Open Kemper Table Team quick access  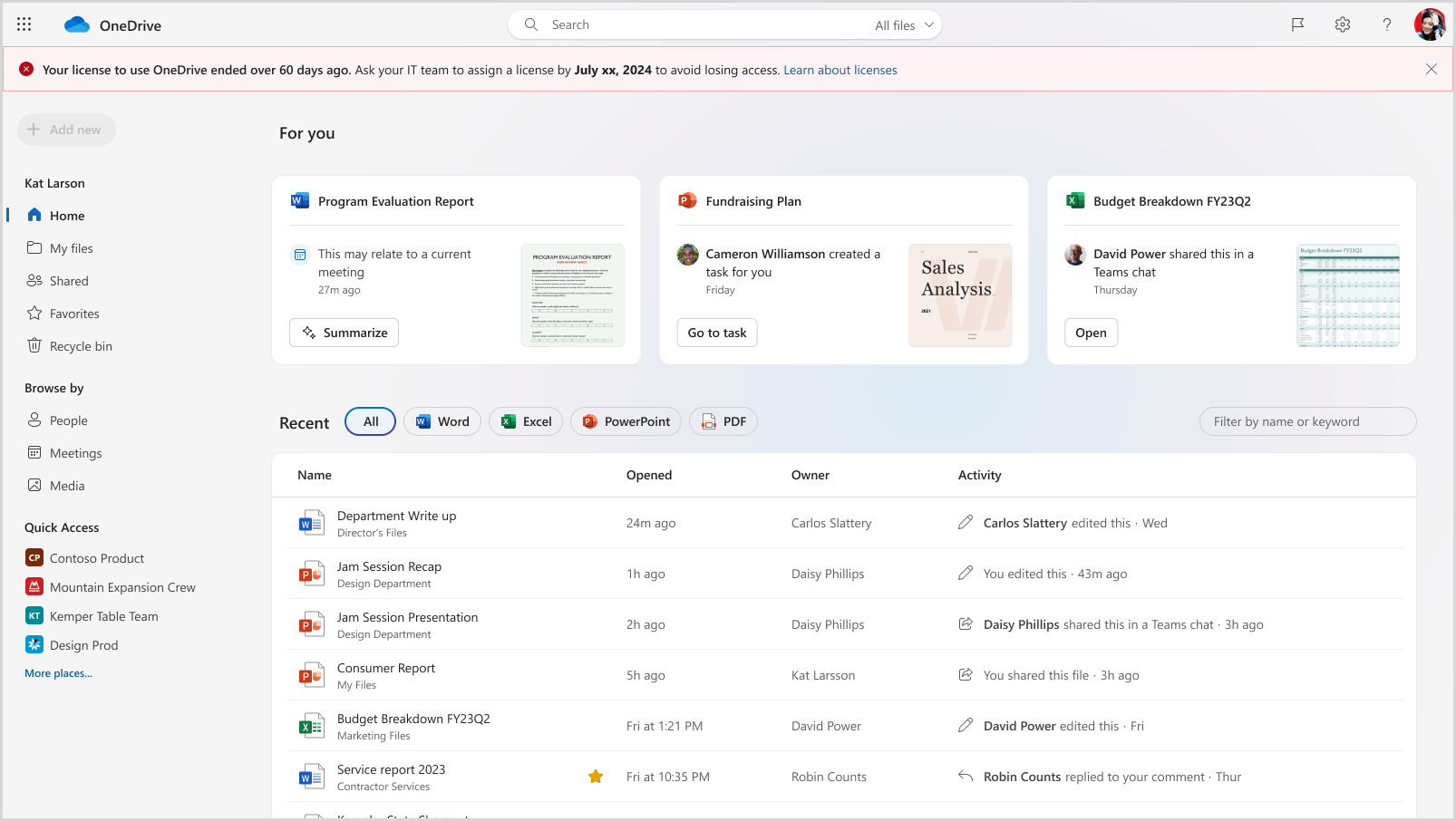103,616
